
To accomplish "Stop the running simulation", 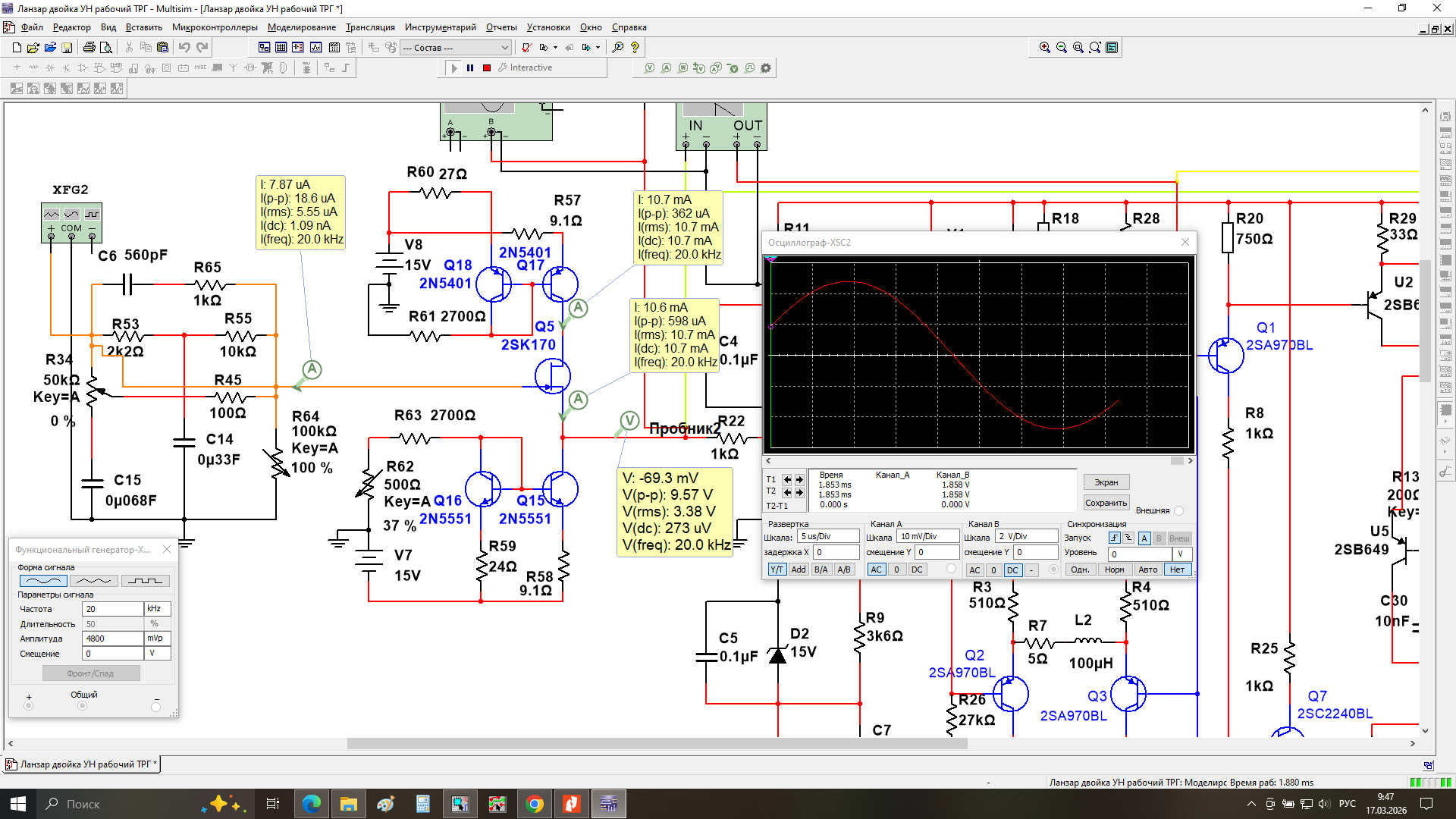I will point(487,67).
